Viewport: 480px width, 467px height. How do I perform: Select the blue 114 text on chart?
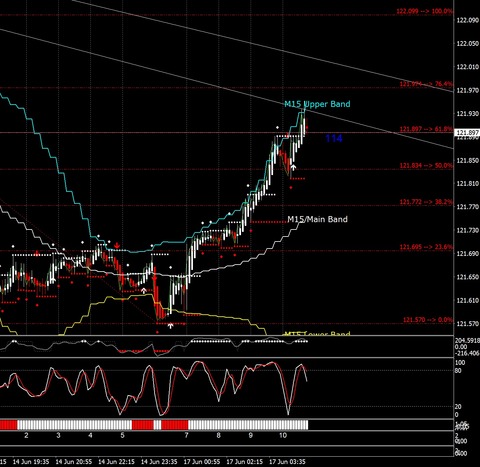(334, 138)
